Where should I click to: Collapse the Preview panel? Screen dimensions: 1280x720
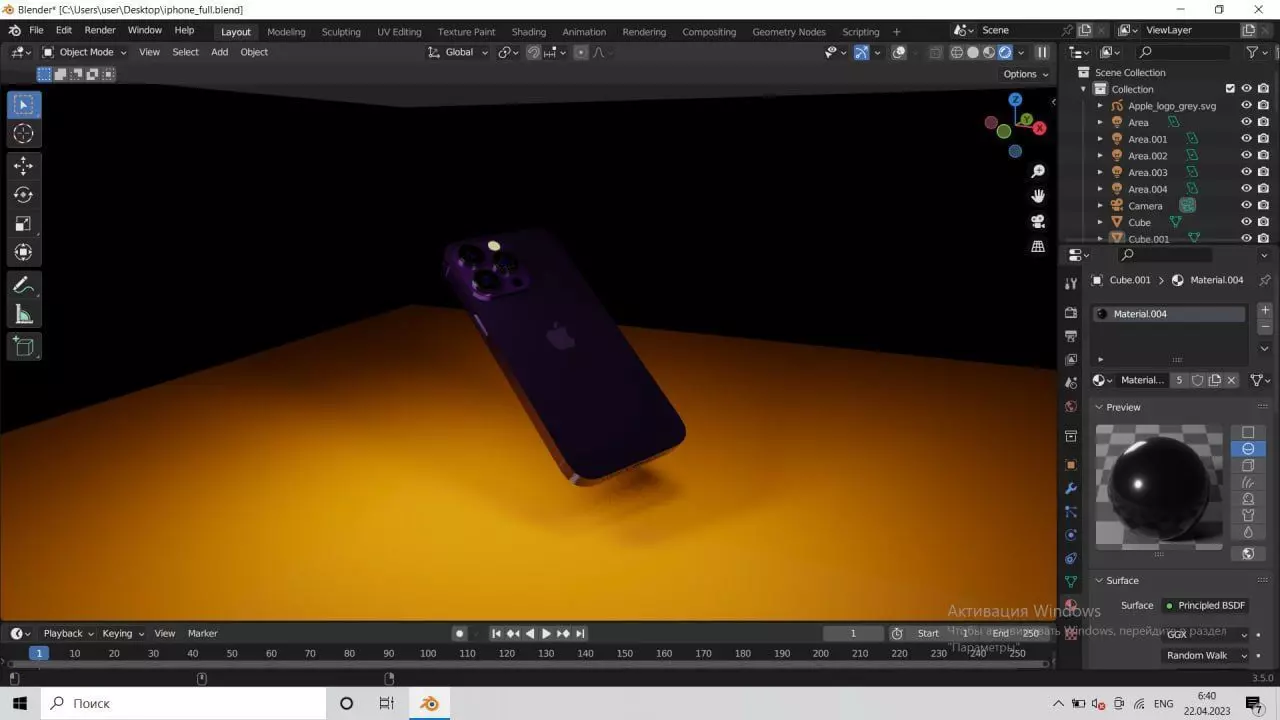(1098, 407)
